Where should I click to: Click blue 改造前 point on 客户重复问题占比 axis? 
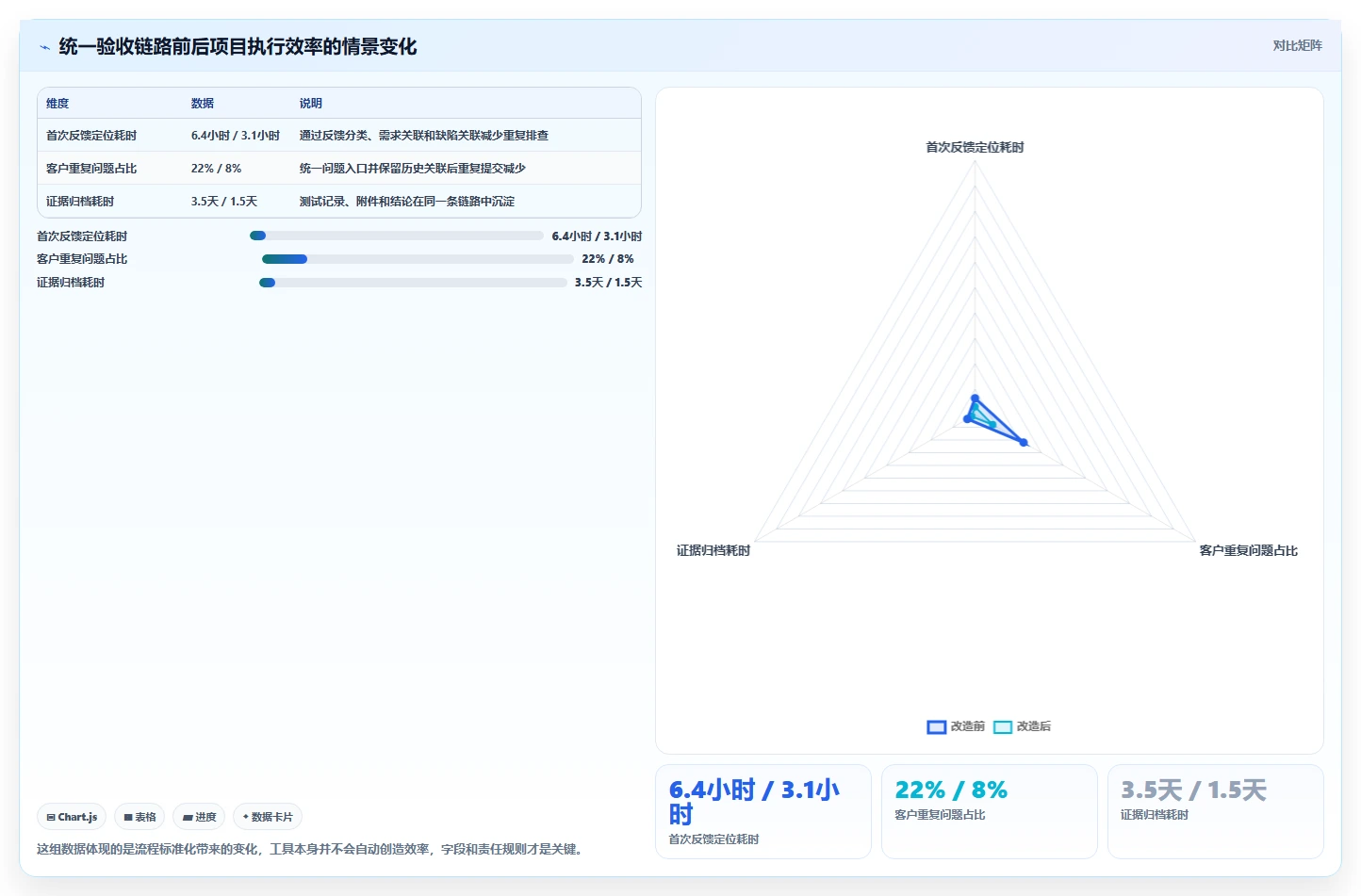(x=1024, y=442)
